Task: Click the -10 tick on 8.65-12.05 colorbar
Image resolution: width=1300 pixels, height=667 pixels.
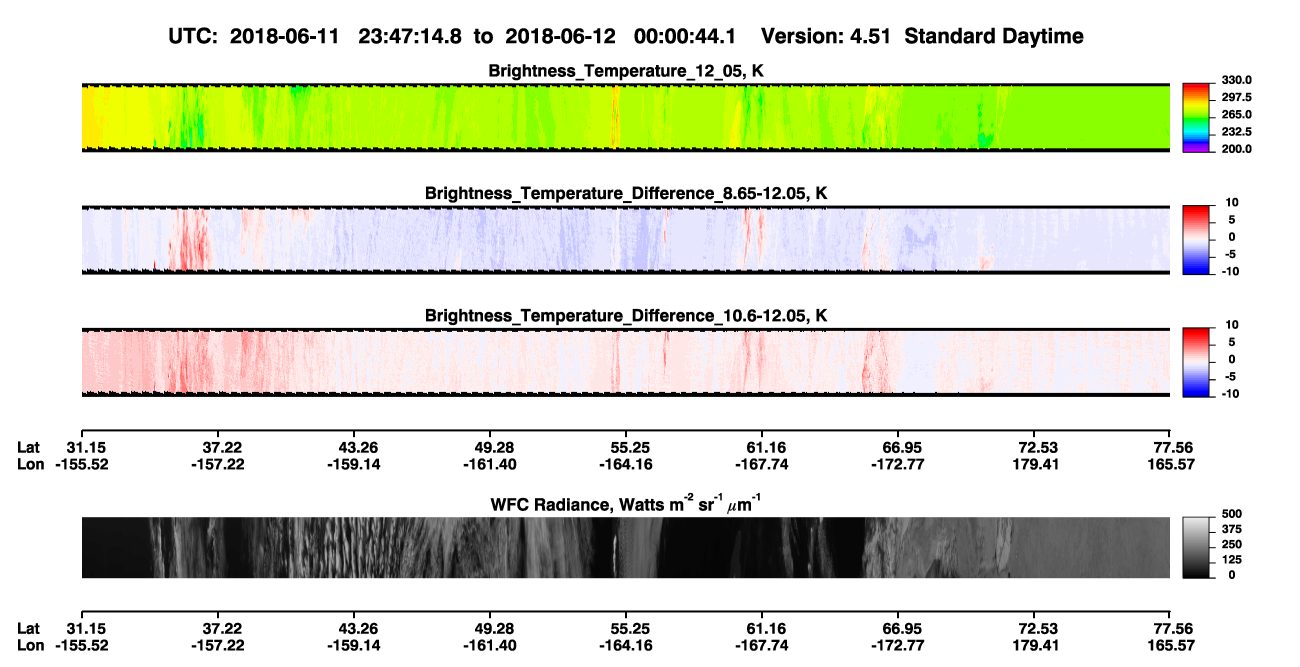Action: click(1230, 271)
